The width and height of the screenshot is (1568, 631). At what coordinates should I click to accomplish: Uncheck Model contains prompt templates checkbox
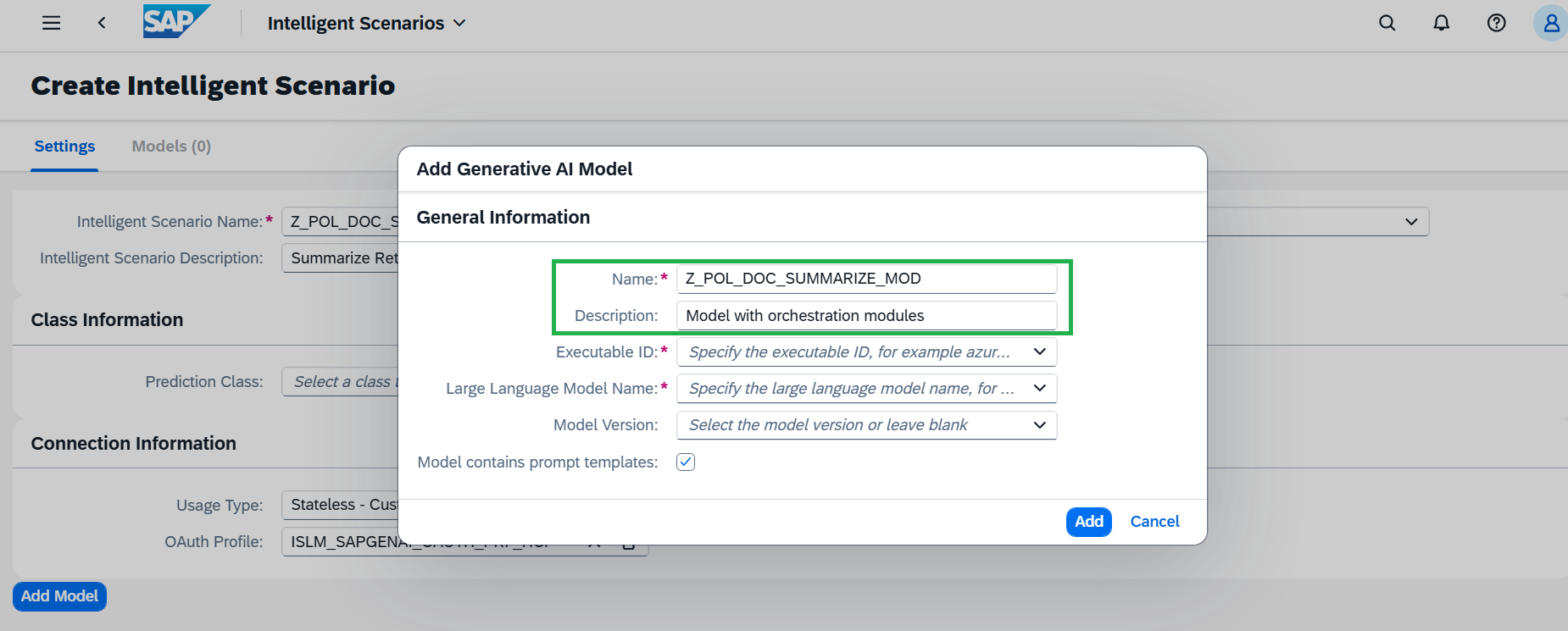coord(686,462)
